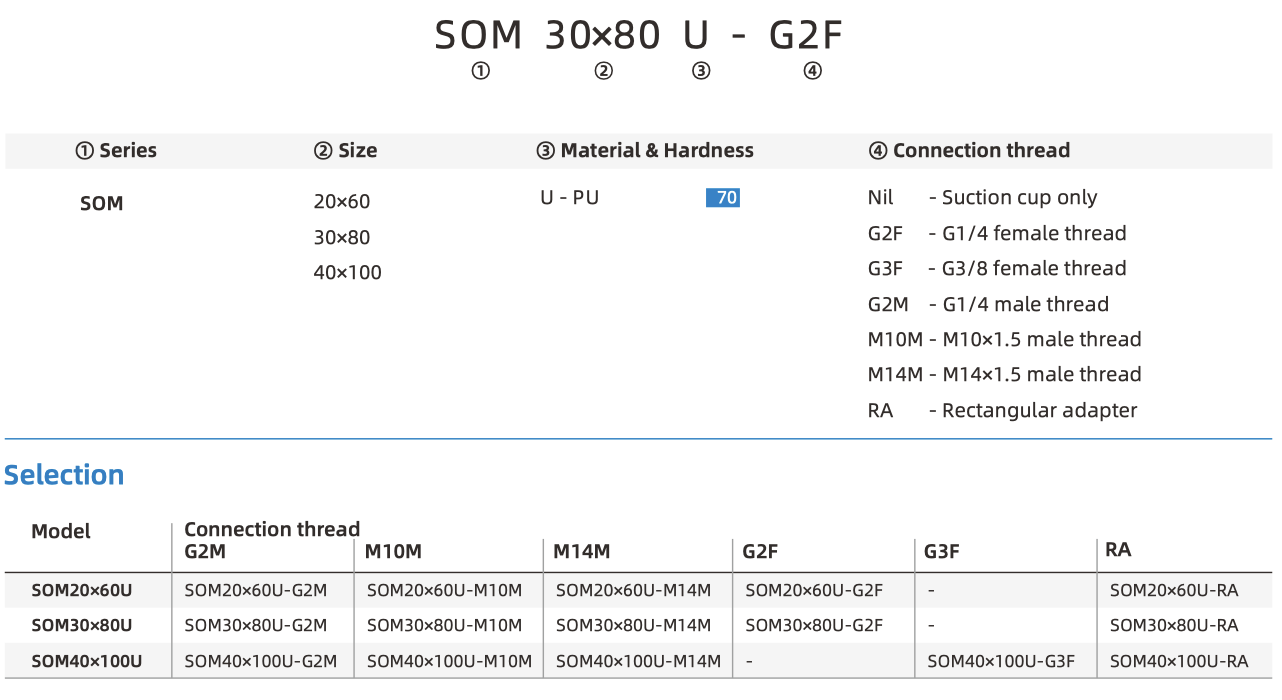Click cell SOM20×60U-RA
This screenshot has height=700, width=1282.
1174,591
